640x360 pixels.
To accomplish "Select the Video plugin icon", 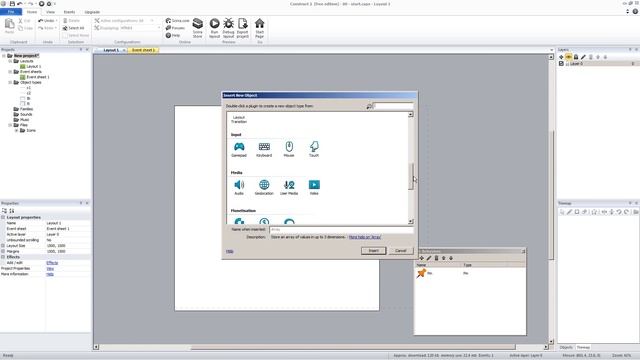I will (314, 185).
